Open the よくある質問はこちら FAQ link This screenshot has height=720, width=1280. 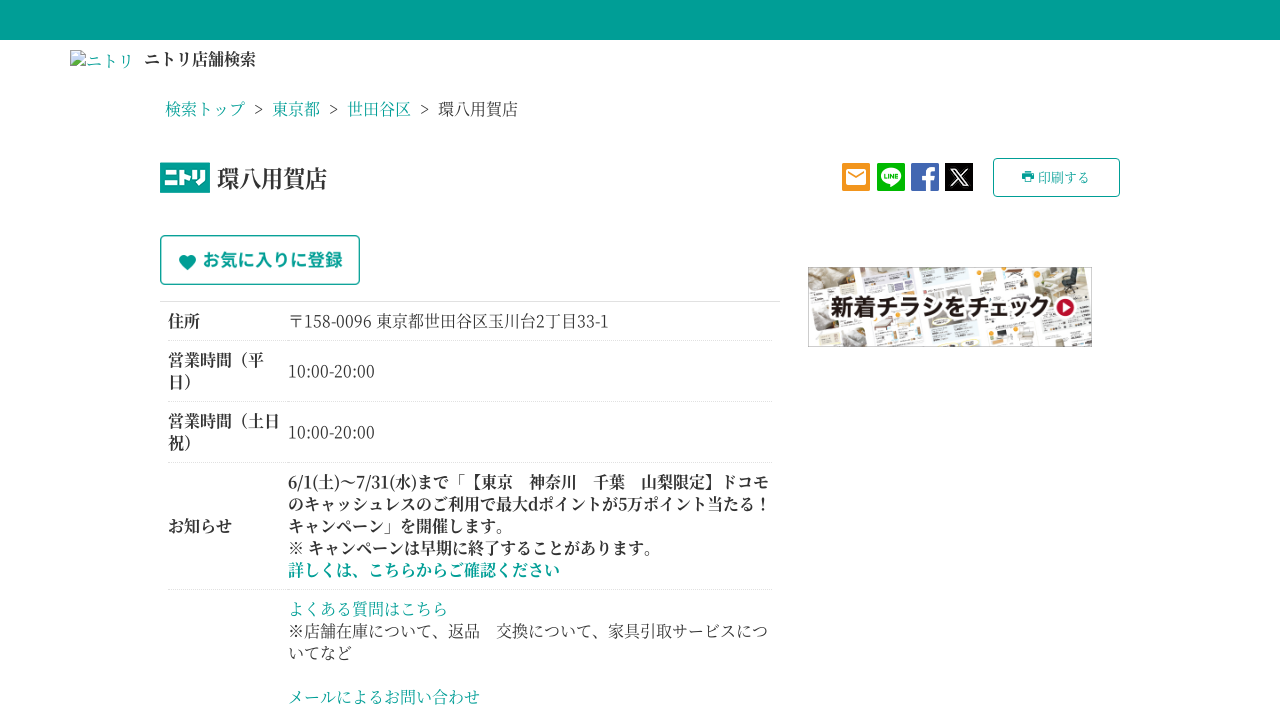pos(368,608)
